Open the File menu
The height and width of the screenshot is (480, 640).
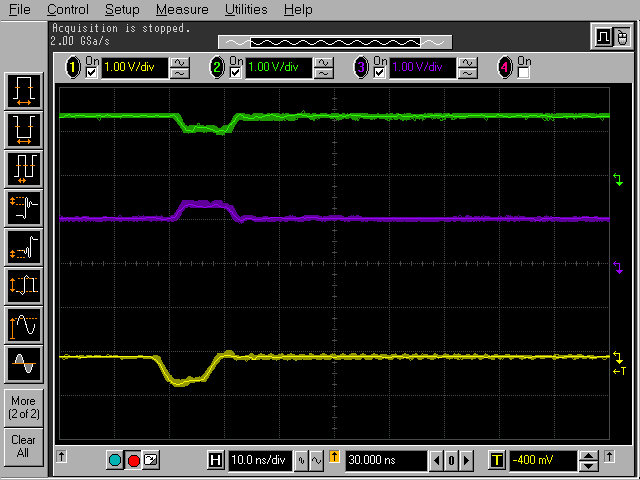tap(20, 9)
